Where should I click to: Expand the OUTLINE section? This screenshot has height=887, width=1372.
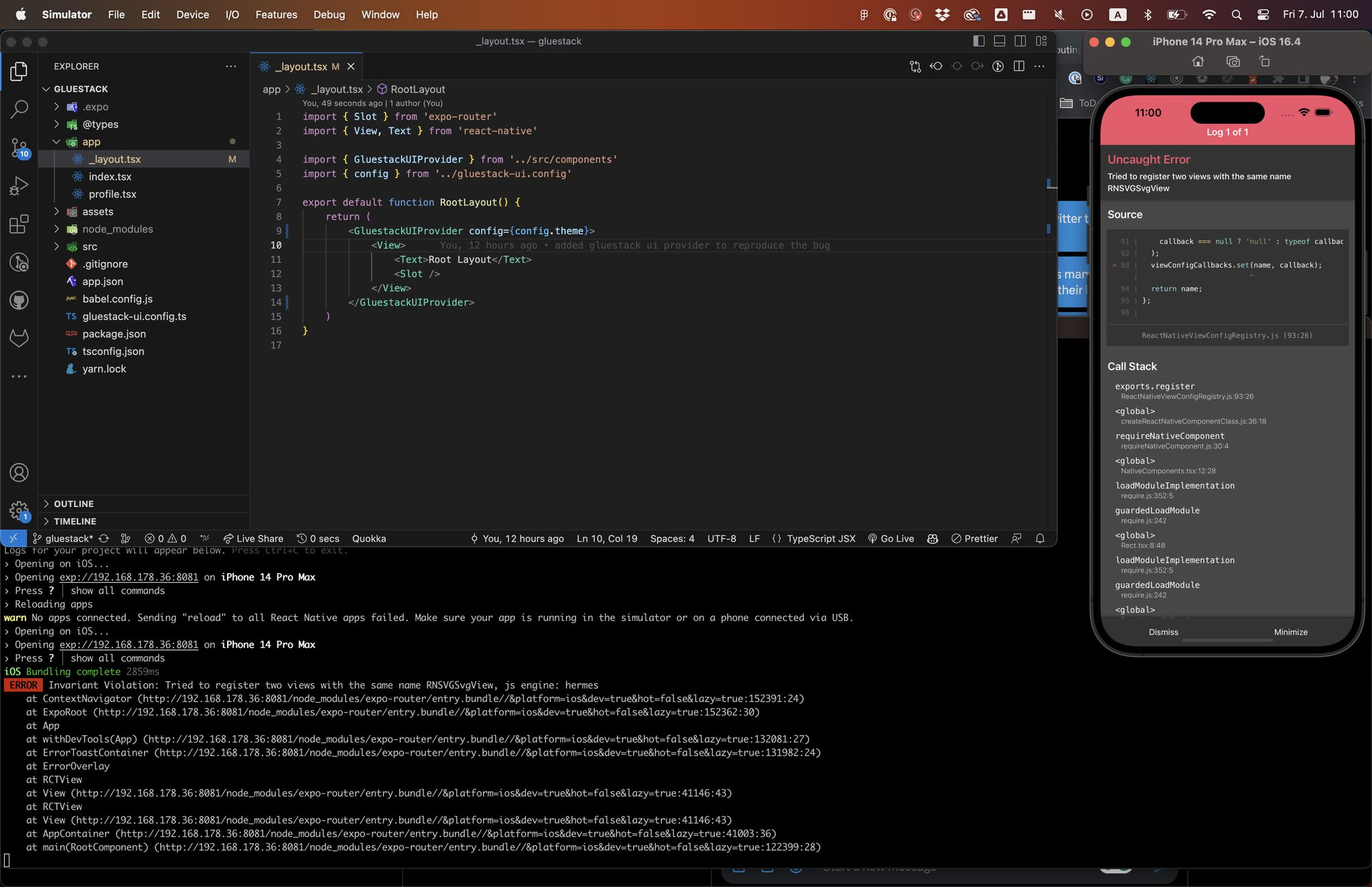pos(72,503)
